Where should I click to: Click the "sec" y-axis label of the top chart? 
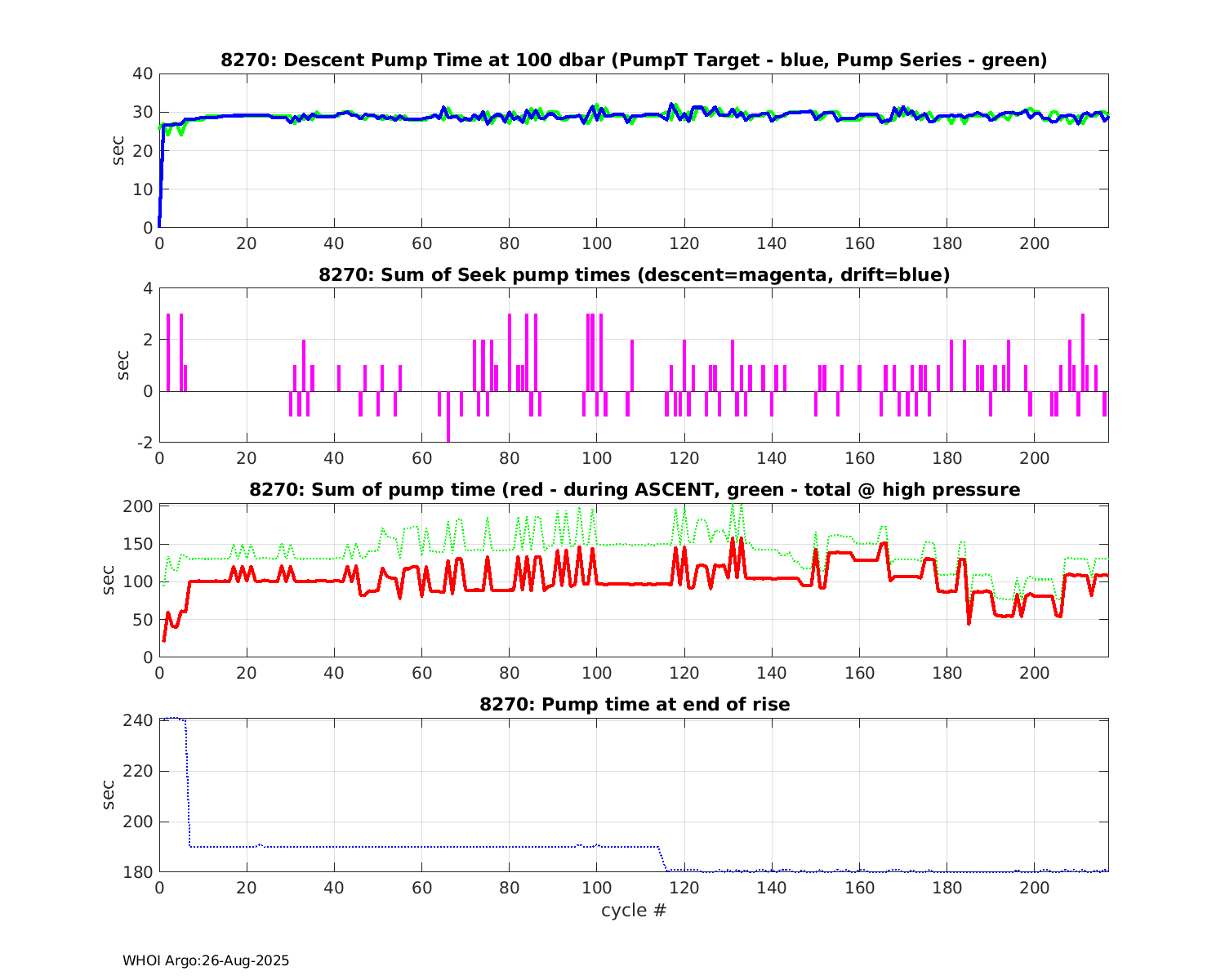[119, 150]
